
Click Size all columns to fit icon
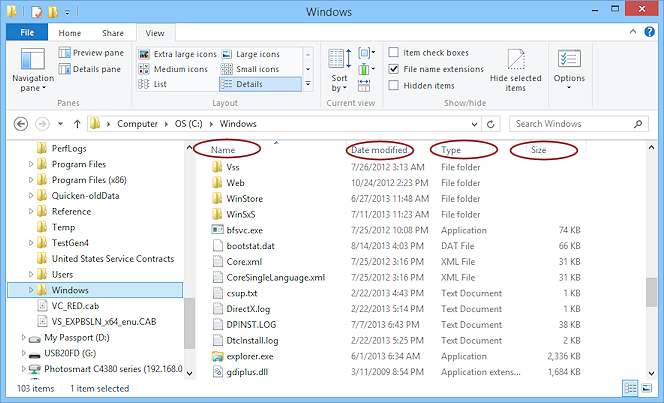[x=364, y=85]
